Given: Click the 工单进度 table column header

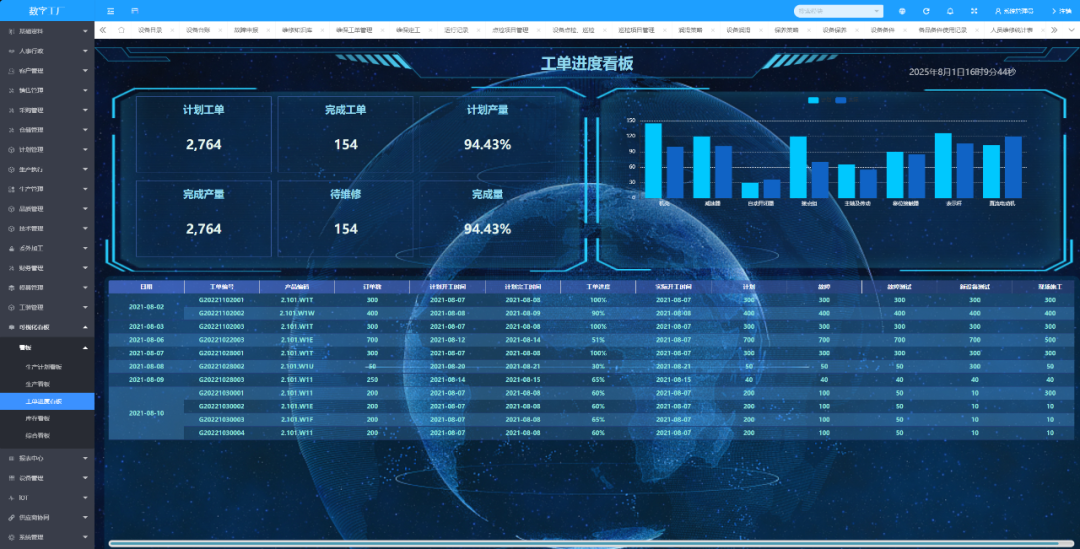Looking at the screenshot, I should pyautogui.click(x=598, y=287).
